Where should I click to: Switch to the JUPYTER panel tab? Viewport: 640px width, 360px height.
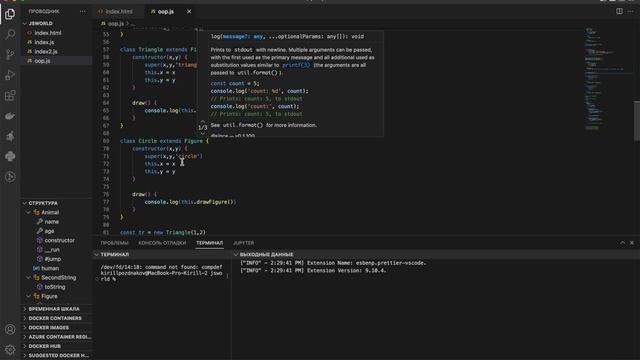[243, 243]
